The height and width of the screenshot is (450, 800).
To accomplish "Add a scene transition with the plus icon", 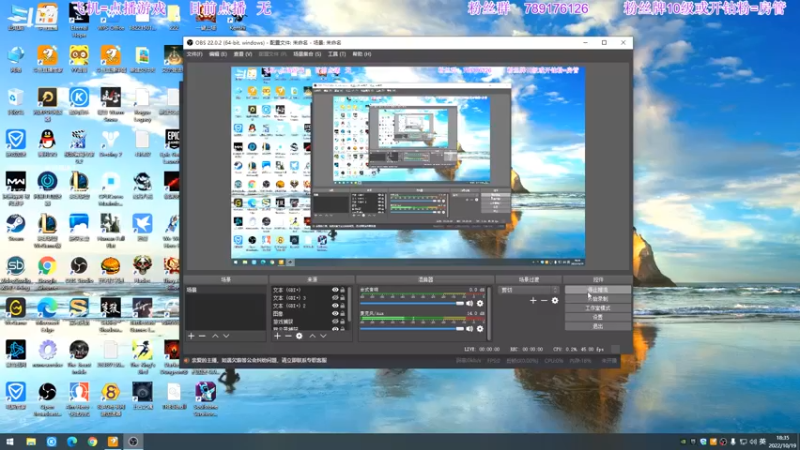I will (533, 301).
